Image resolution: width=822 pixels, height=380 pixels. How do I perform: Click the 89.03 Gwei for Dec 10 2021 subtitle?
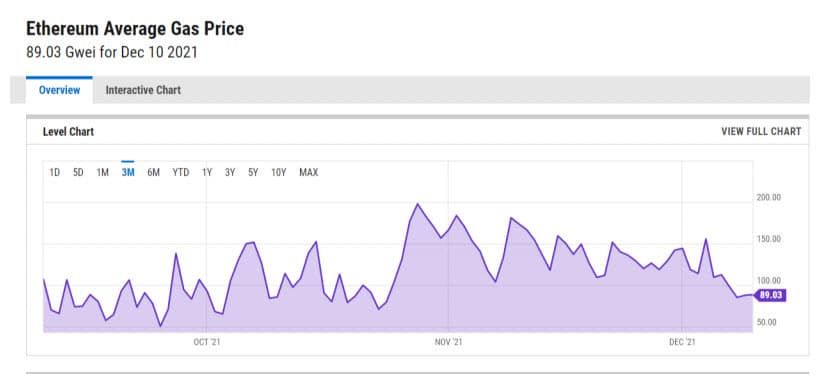tap(112, 53)
